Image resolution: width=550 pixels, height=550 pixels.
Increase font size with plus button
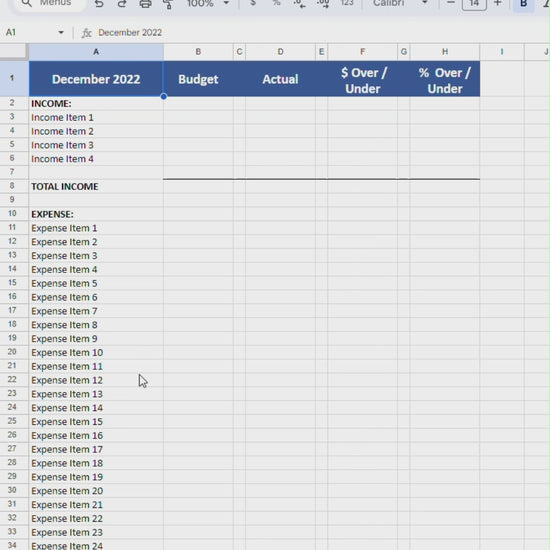497,3
